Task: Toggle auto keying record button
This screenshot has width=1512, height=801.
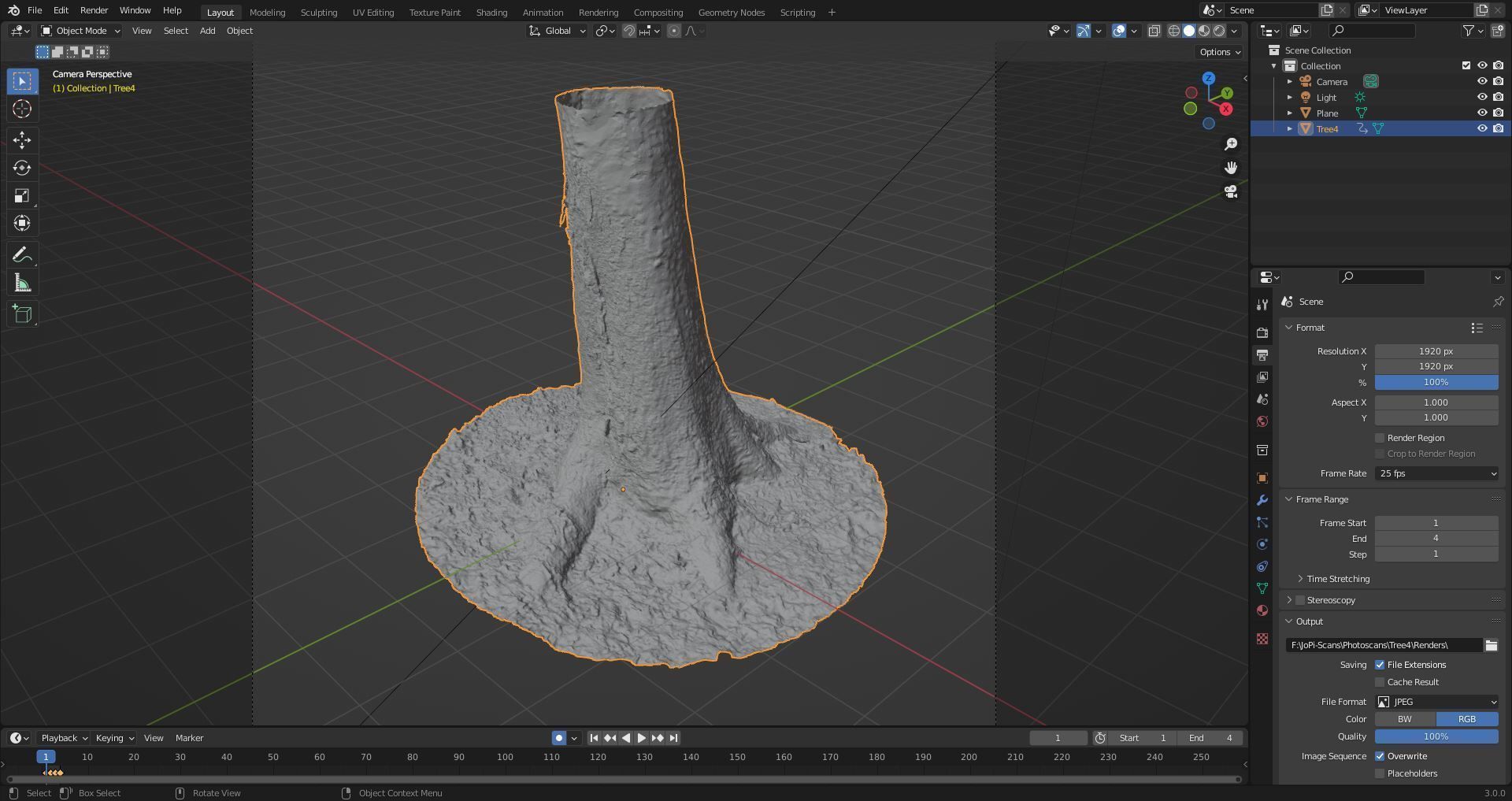Action: tap(559, 738)
